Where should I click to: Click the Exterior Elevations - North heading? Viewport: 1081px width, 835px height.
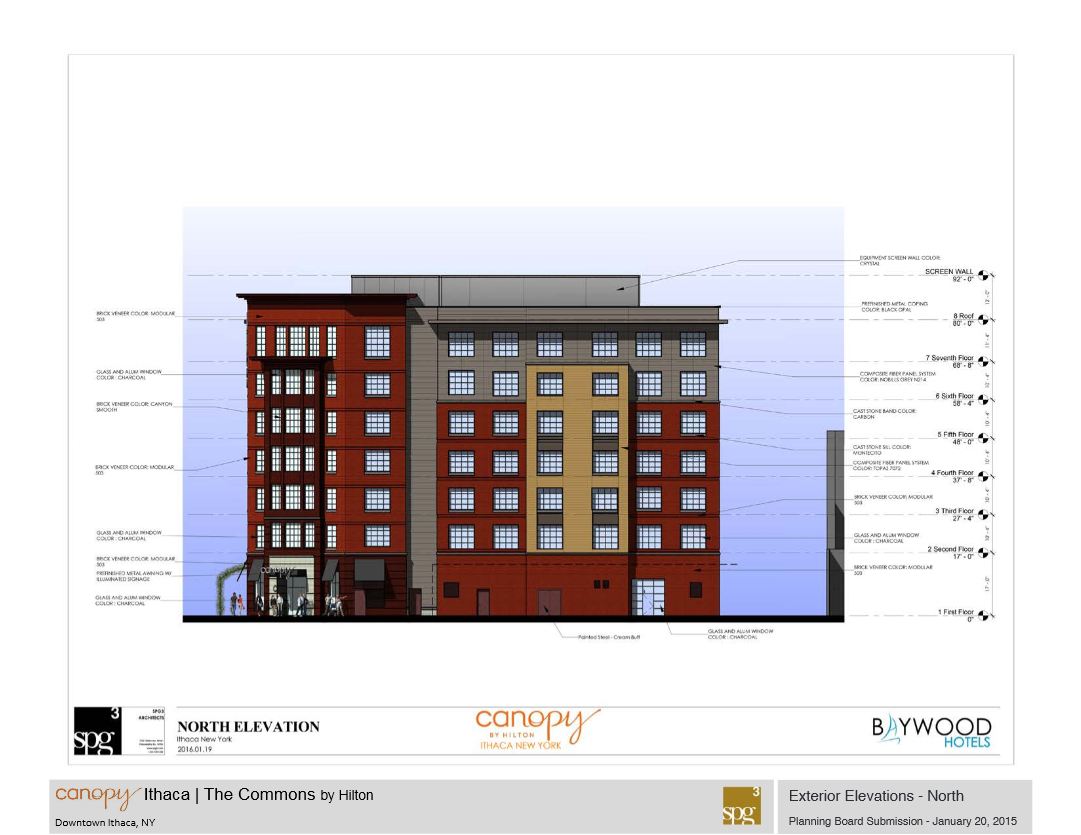(876, 796)
